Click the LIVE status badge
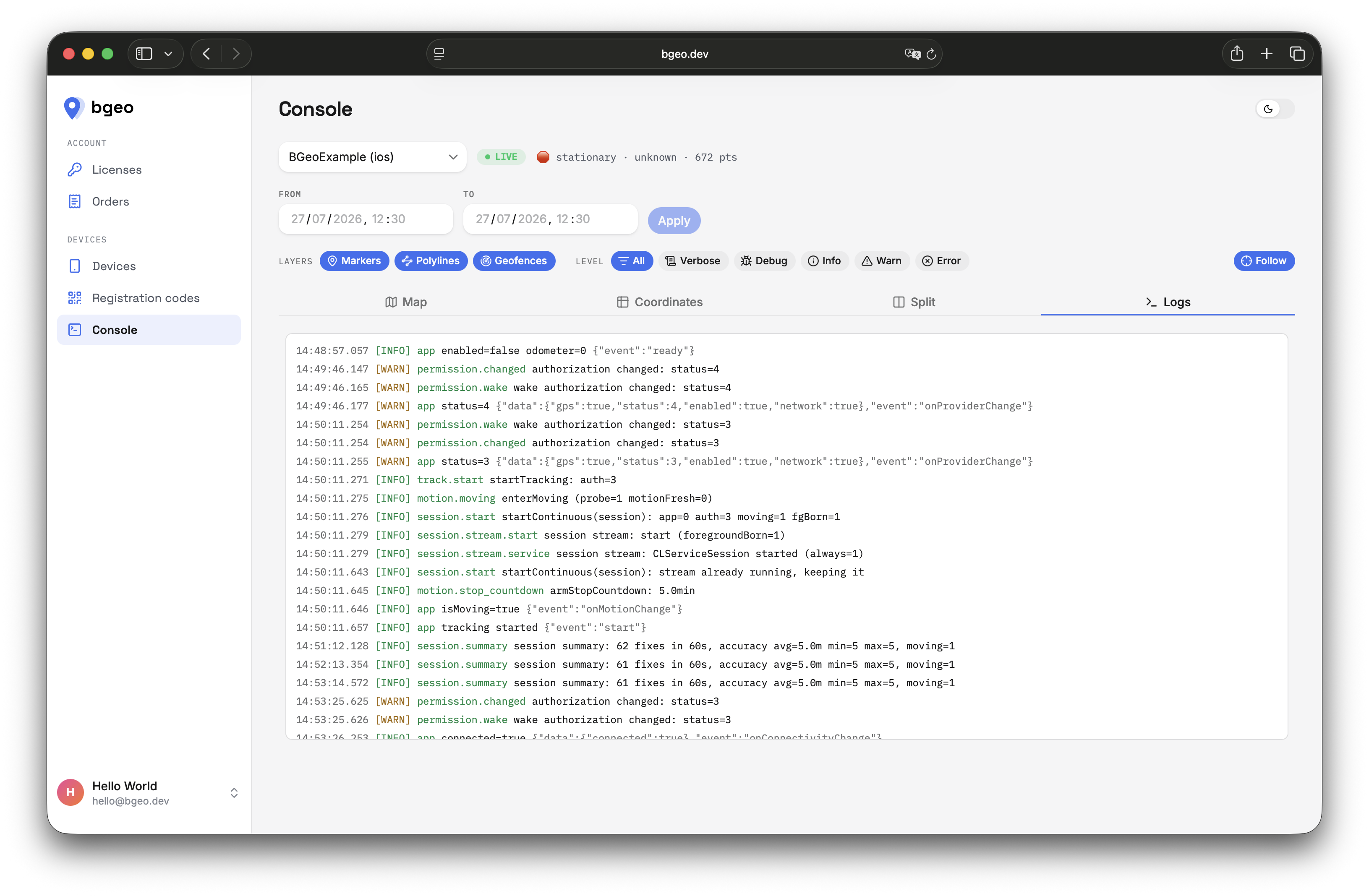The height and width of the screenshot is (896, 1369). [x=501, y=157]
